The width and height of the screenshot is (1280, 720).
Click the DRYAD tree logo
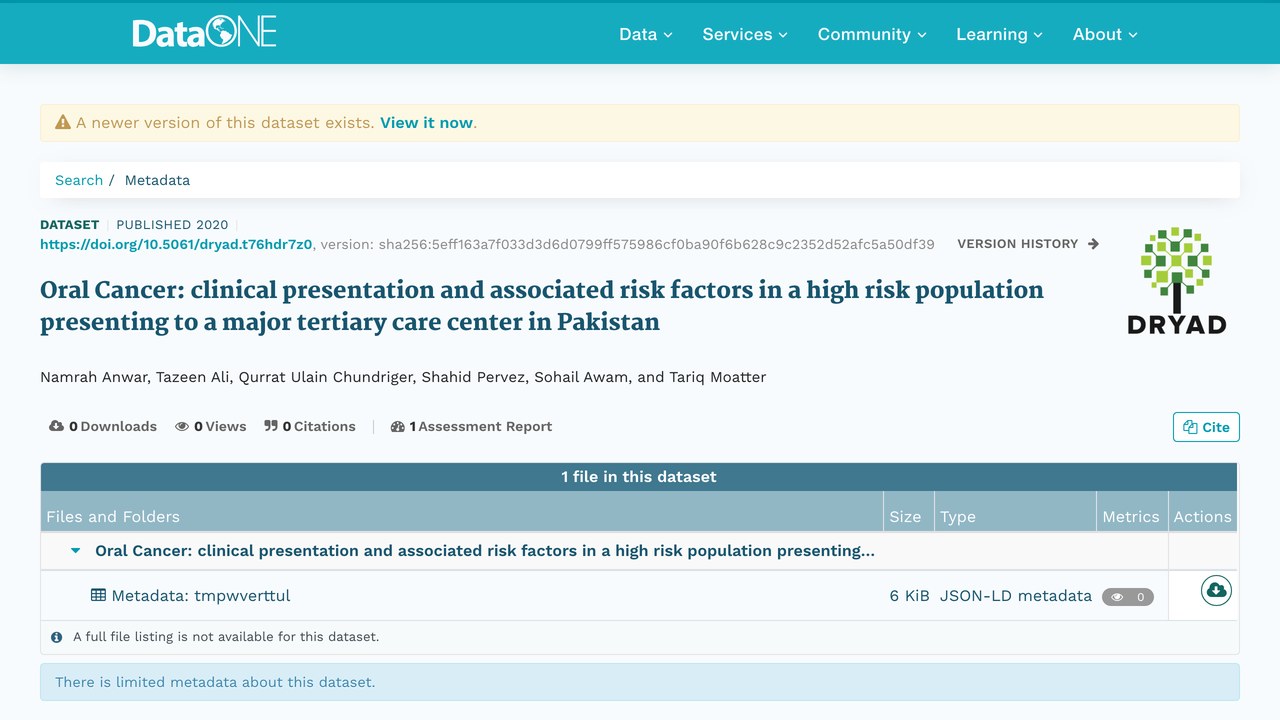tap(1176, 280)
